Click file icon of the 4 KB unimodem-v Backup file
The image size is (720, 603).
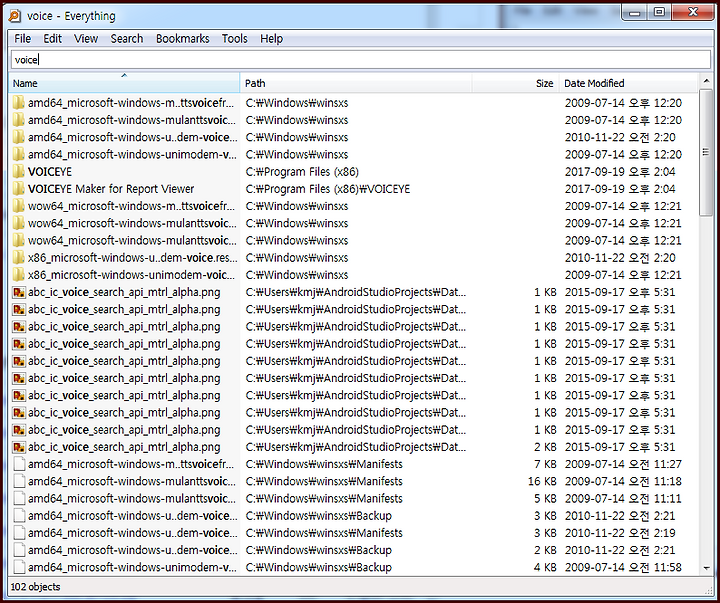coord(19,568)
